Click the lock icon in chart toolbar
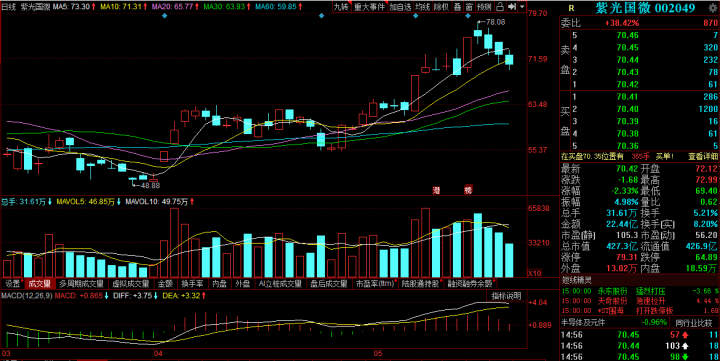Image resolution: width=720 pixels, height=361 pixels. tap(500, 7)
